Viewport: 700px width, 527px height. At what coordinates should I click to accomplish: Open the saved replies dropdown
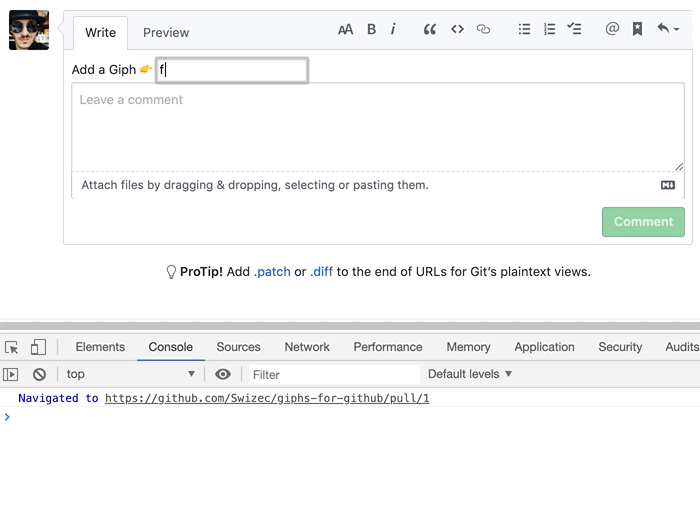tap(668, 30)
